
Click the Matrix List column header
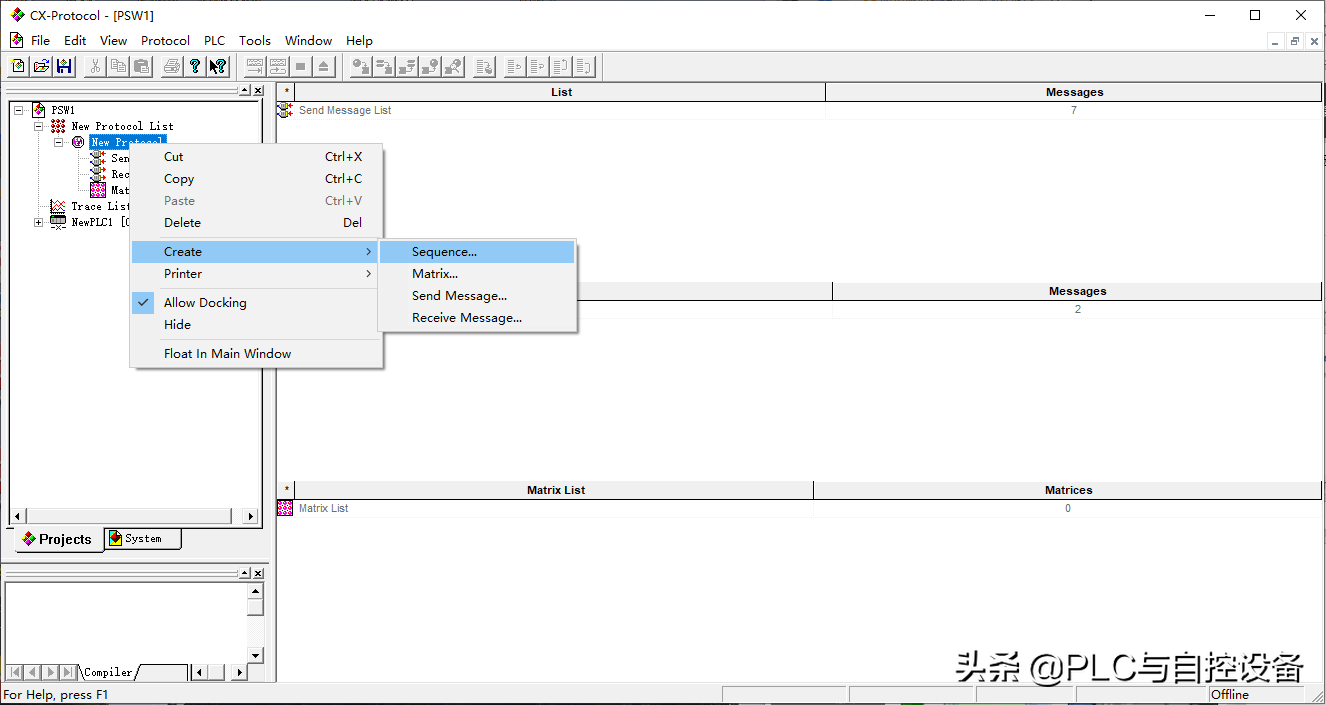[x=555, y=490]
